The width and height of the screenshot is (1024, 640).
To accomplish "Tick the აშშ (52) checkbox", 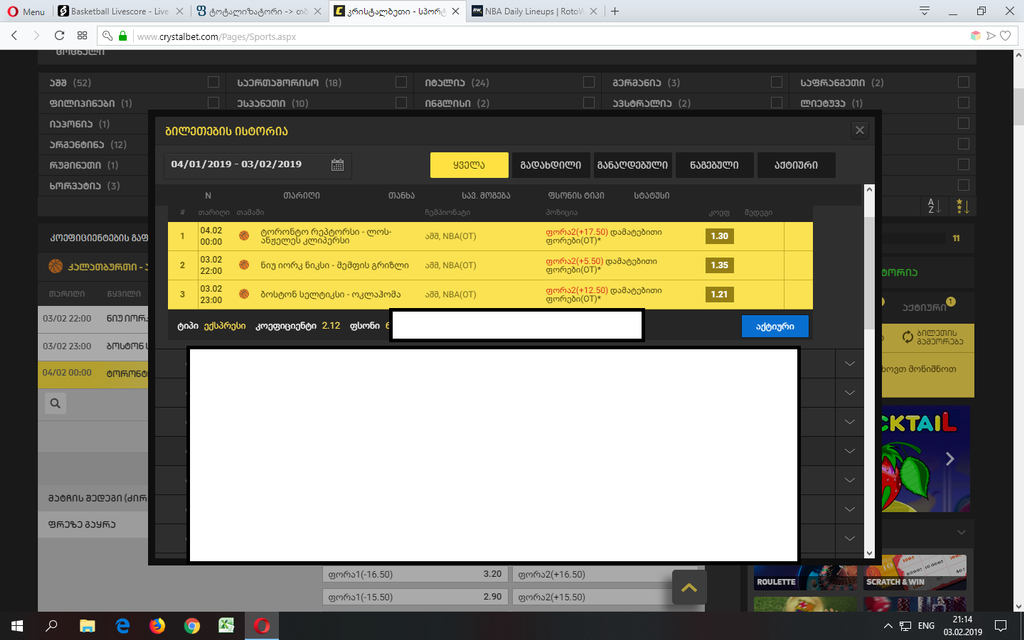I will tap(213, 82).
